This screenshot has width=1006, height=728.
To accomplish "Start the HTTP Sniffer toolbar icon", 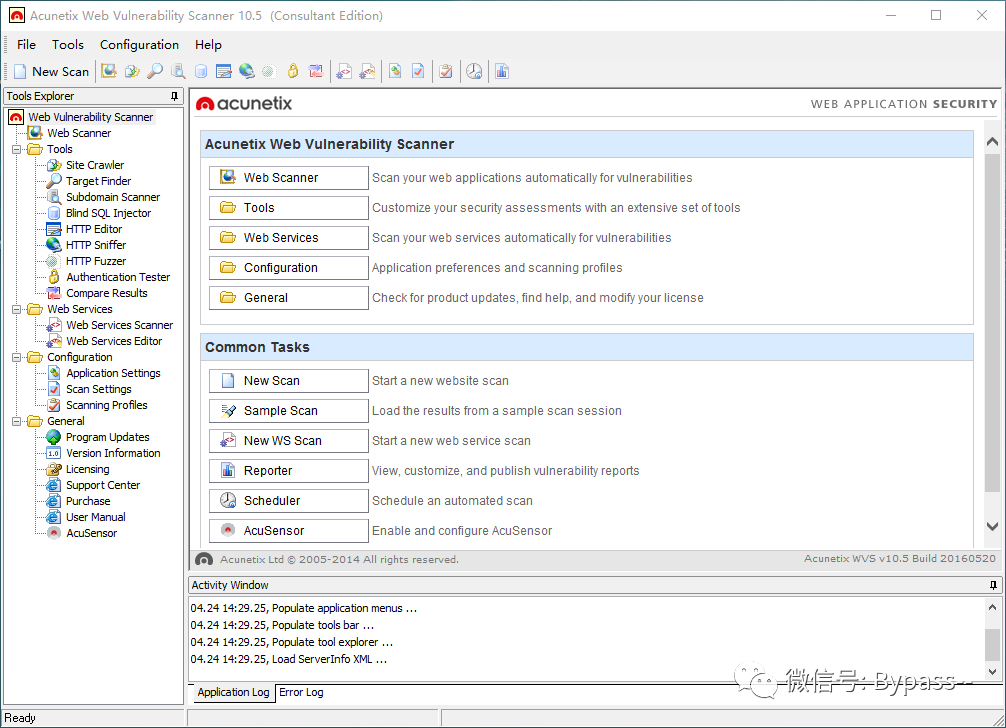I will pos(246,71).
